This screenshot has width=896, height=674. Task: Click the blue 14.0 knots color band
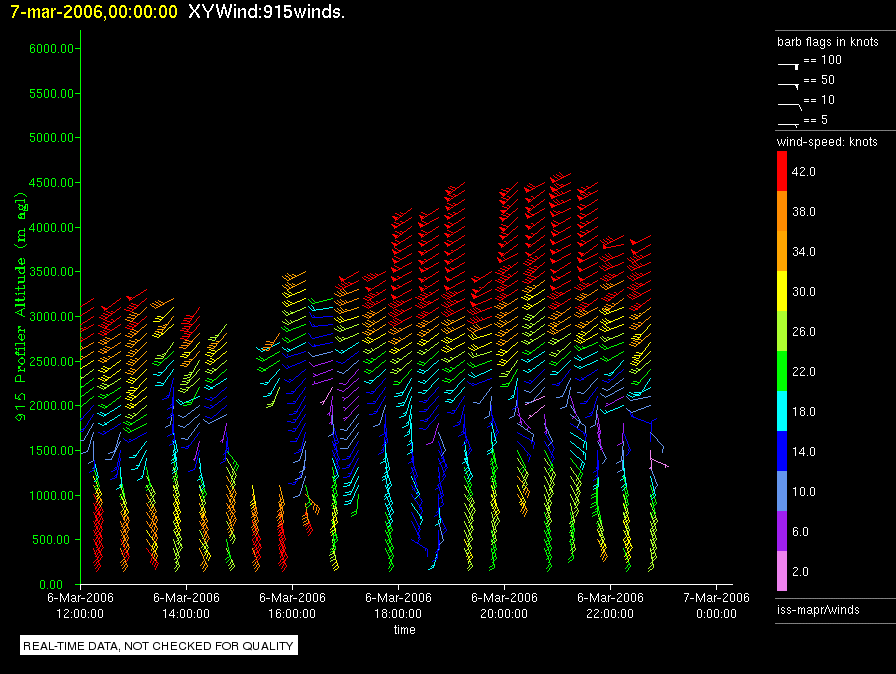point(782,452)
